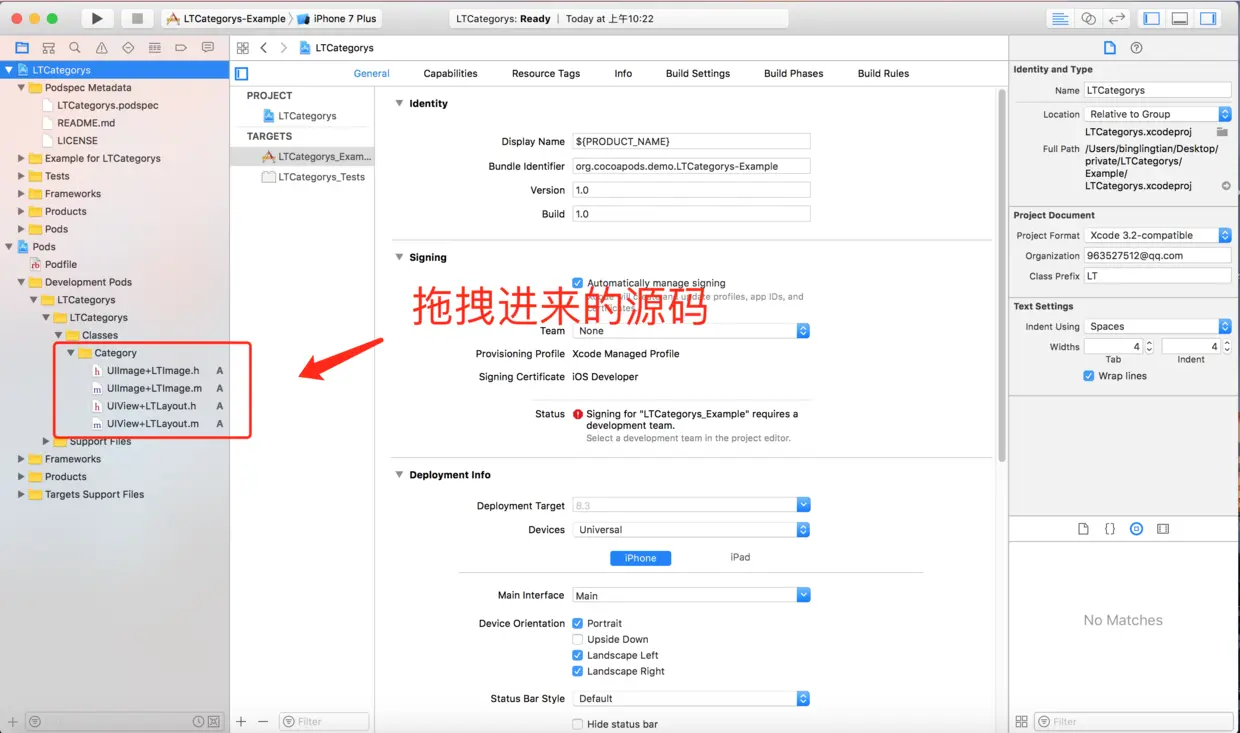Open the Report navigator speech bubble icon
This screenshot has width=1240, height=733.
tap(208, 48)
